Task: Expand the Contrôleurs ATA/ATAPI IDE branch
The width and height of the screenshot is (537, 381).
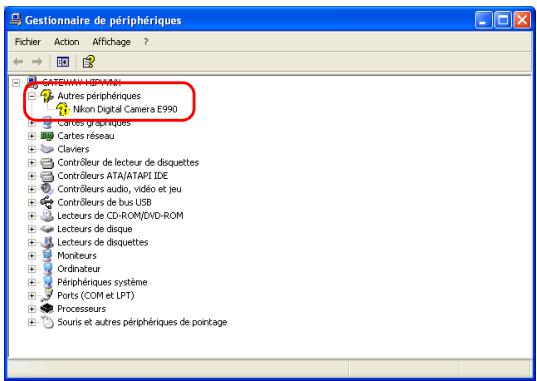Action: point(32,176)
